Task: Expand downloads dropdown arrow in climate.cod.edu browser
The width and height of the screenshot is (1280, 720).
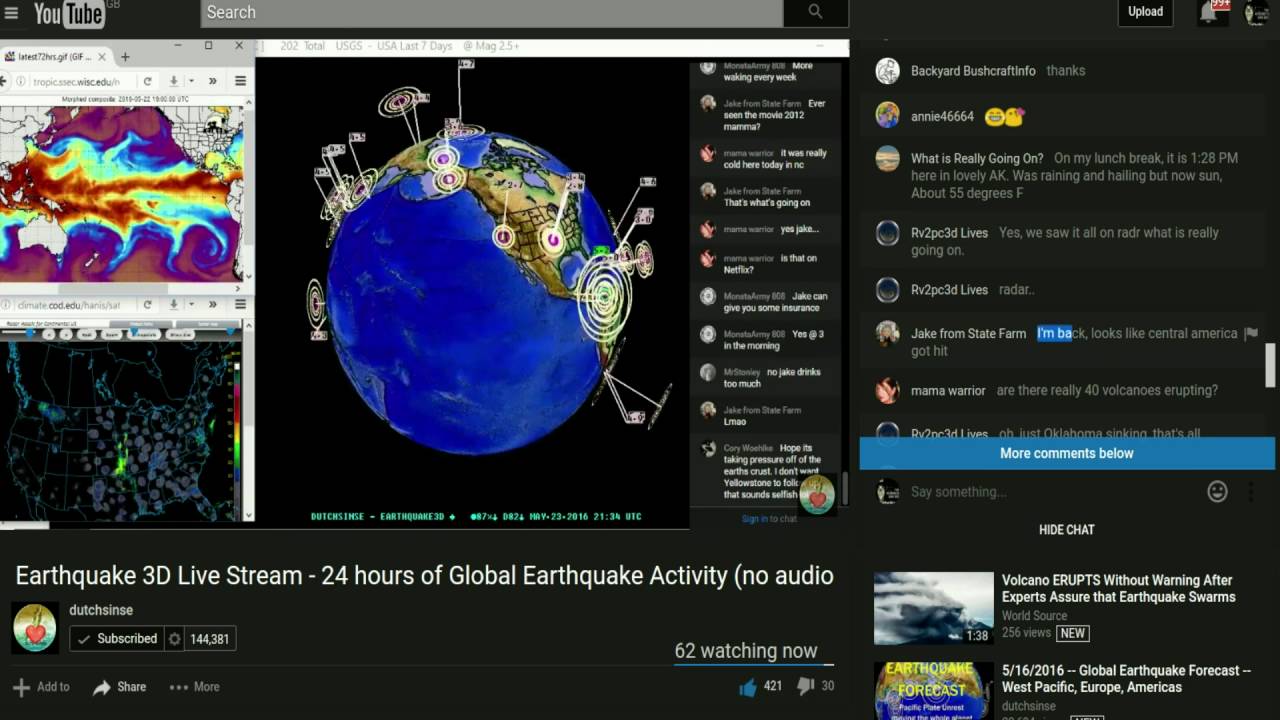Action: point(190,304)
